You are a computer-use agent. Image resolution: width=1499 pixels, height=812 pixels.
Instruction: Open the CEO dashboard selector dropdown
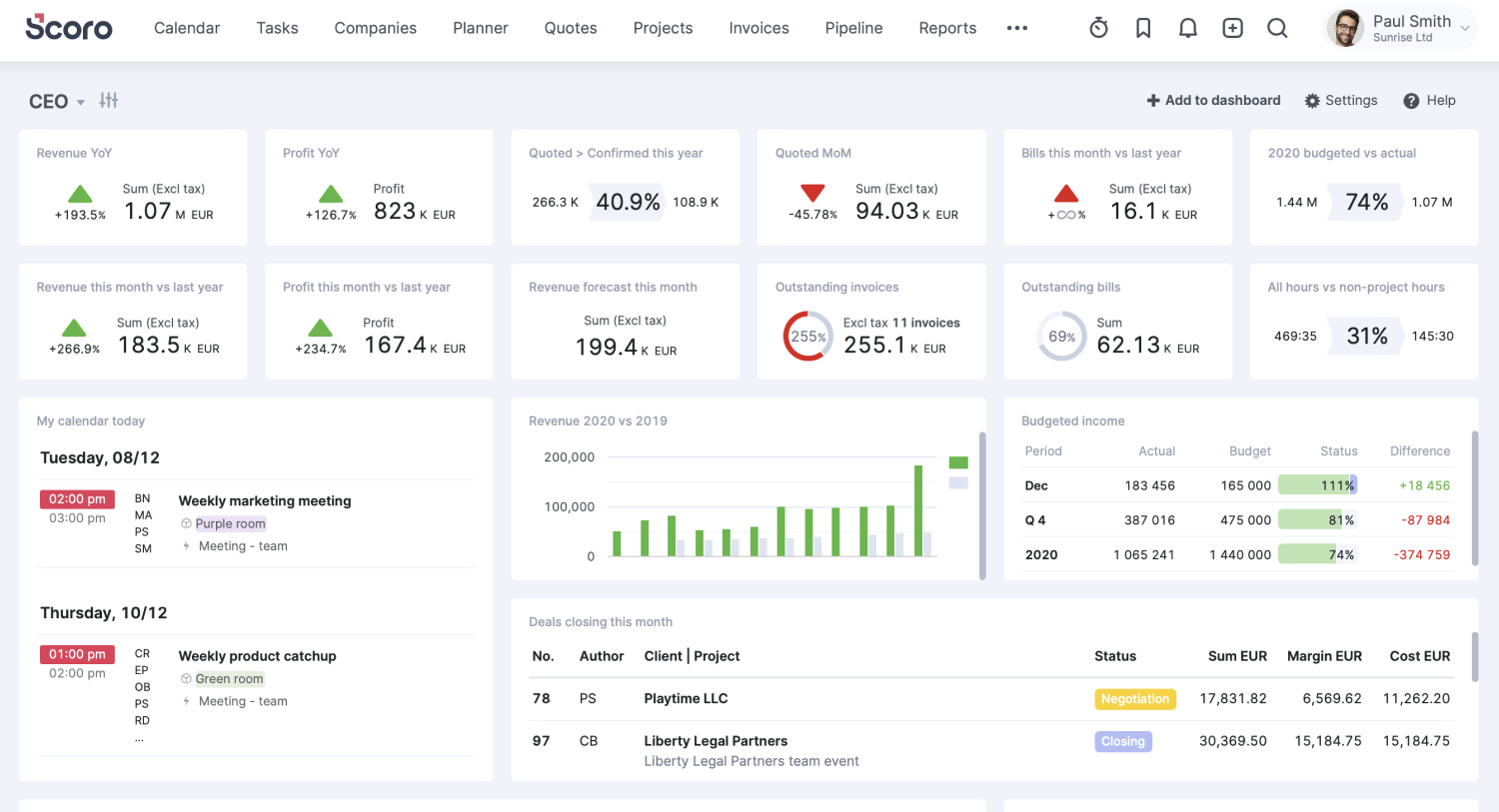pos(80,101)
